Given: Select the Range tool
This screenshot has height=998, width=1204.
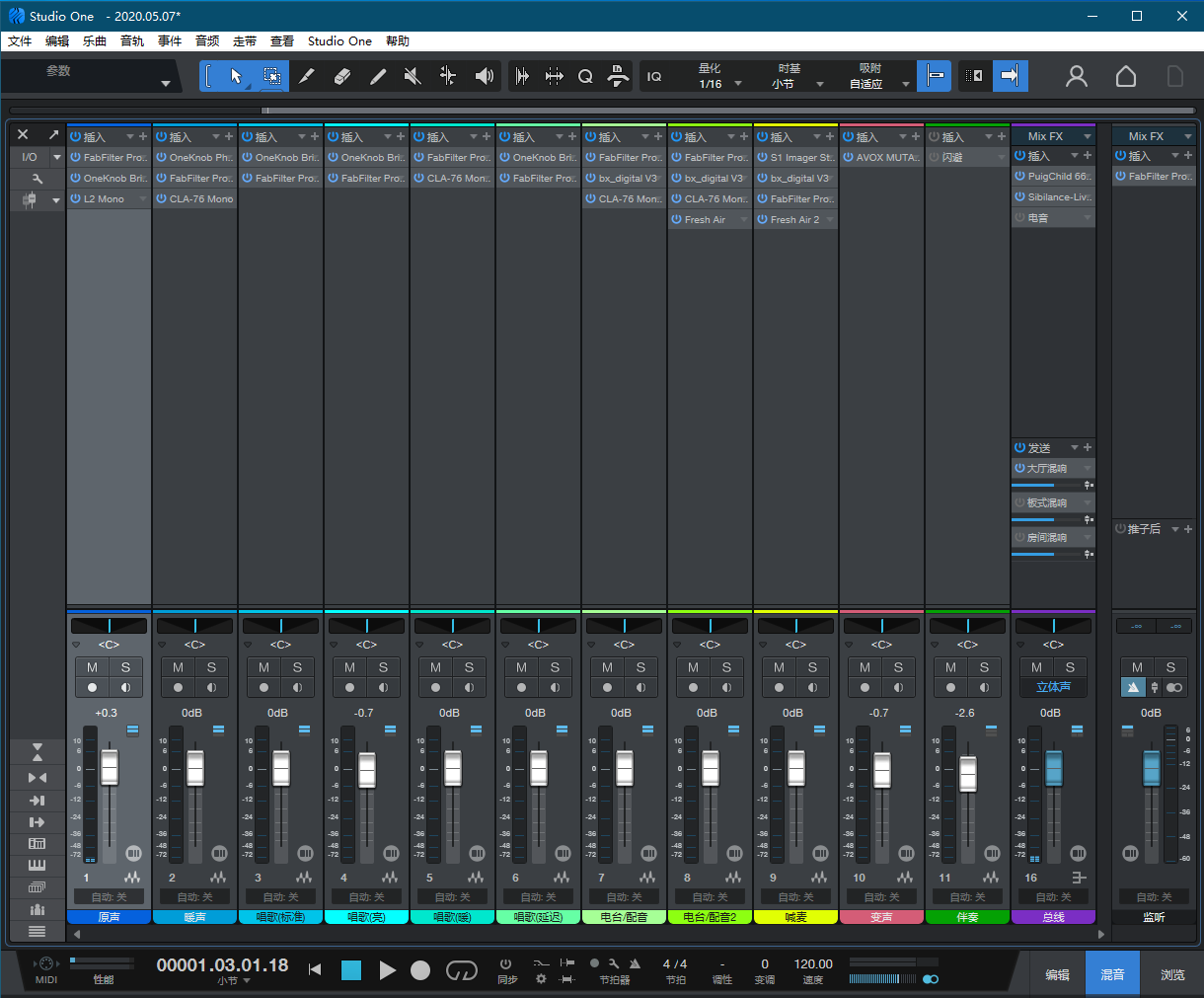Looking at the screenshot, I should coord(270,76).
